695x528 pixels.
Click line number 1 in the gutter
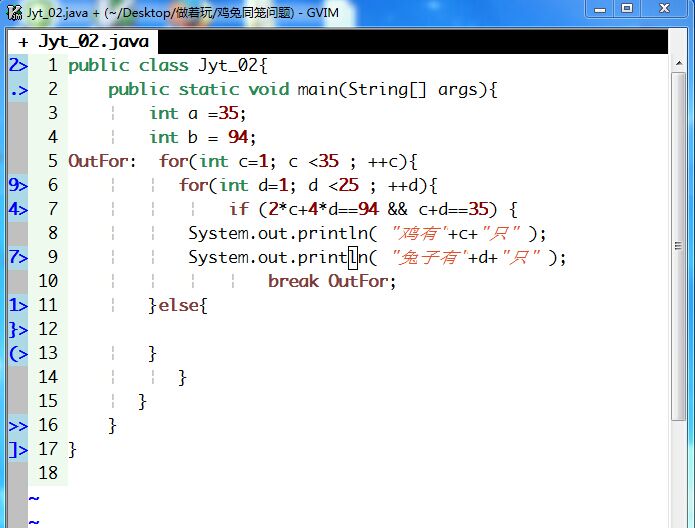[x=53, y=66]
